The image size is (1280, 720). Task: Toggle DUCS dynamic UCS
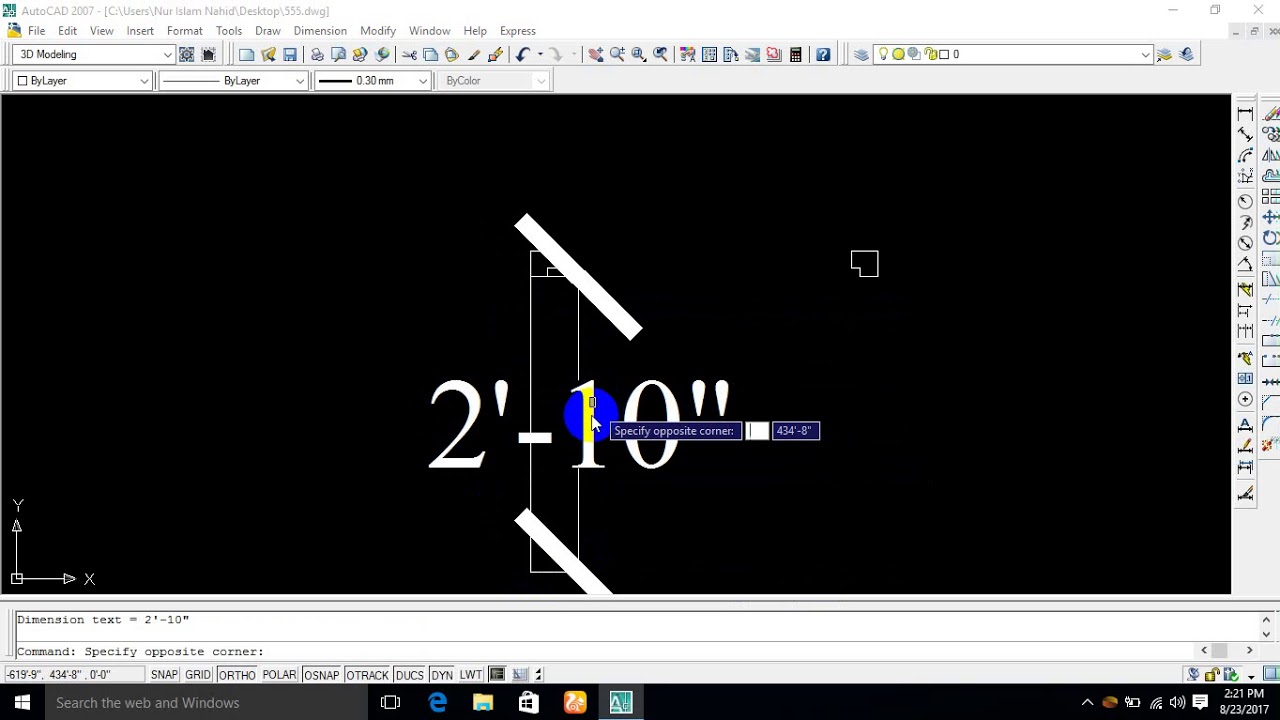coord(409,675)
